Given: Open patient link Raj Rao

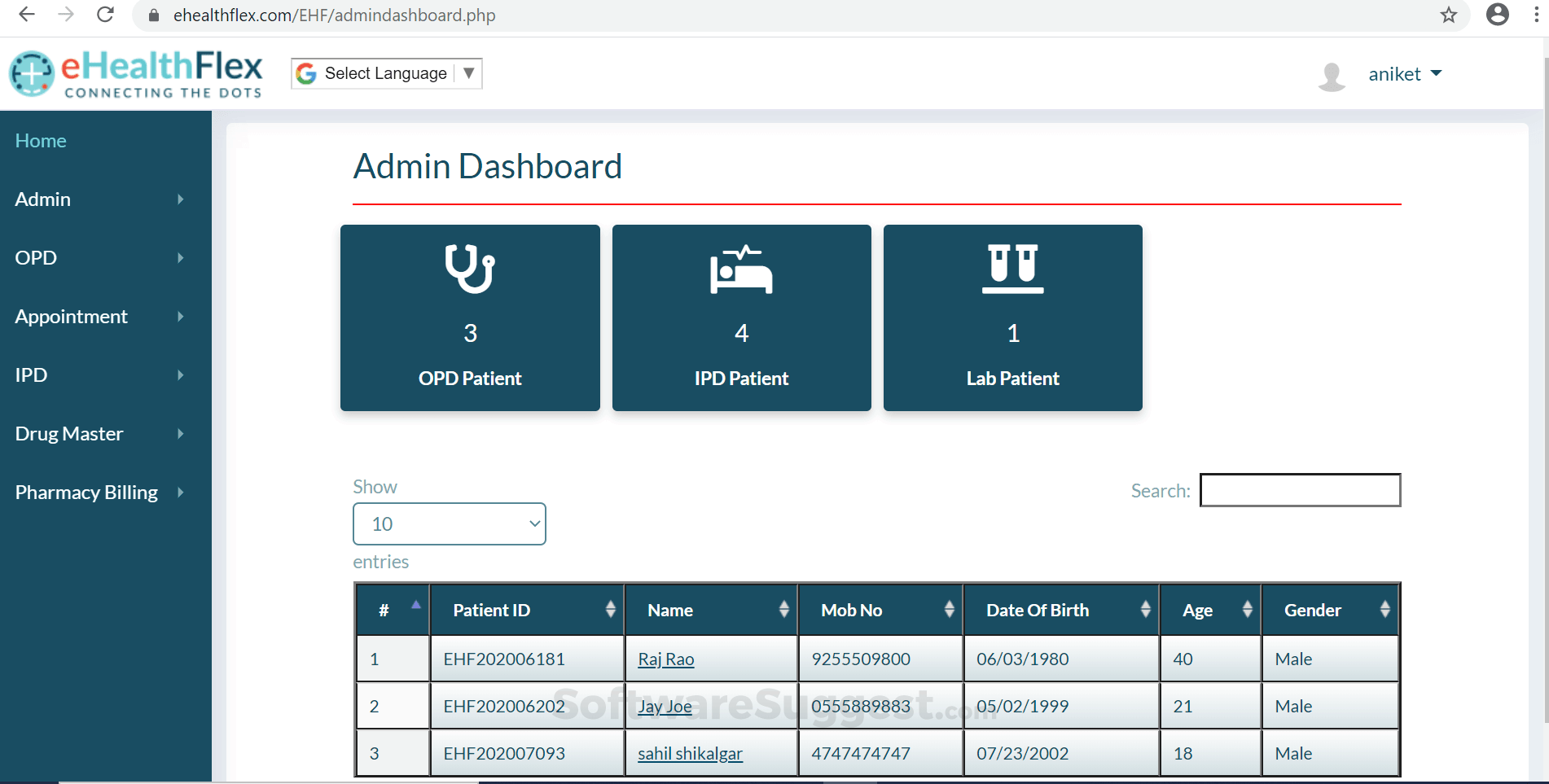Looking at the screenshot, I should (665, 659).
